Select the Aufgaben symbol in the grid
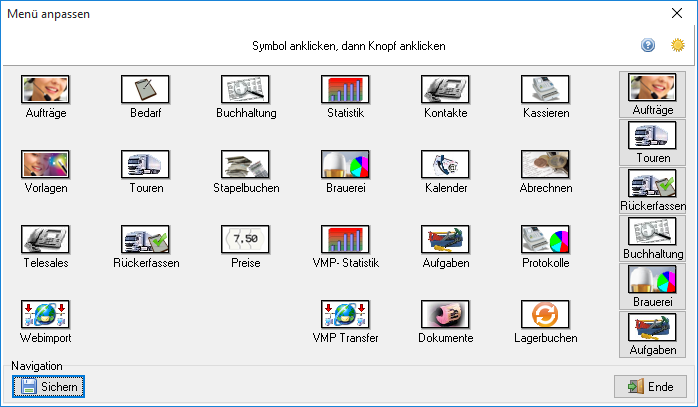Image resolution: width=698 pixels, height=407 pixels. click(x=445, y=239)
